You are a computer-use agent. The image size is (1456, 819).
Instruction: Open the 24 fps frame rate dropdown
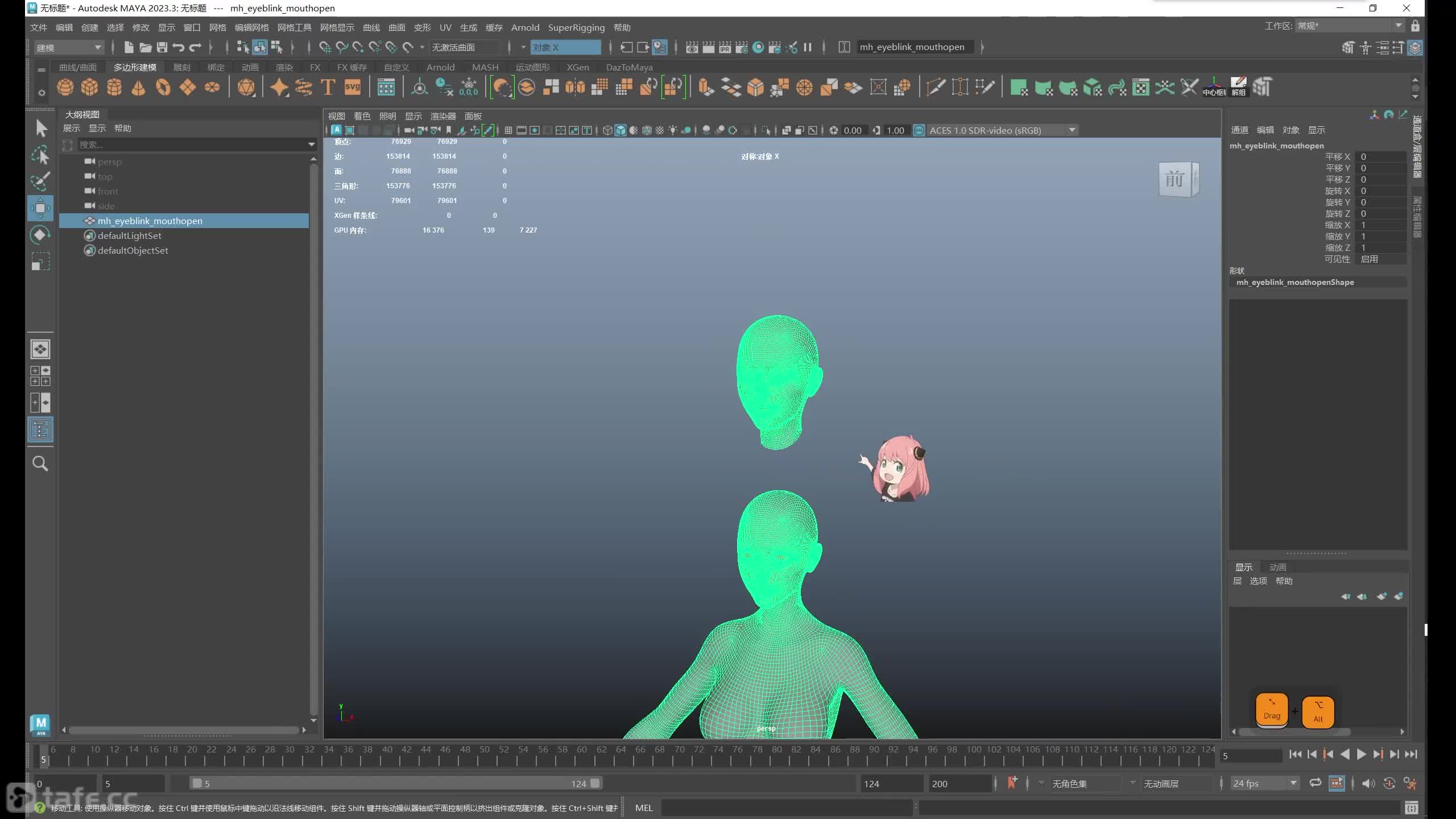pyautogui.click(x=1265, y=783)
